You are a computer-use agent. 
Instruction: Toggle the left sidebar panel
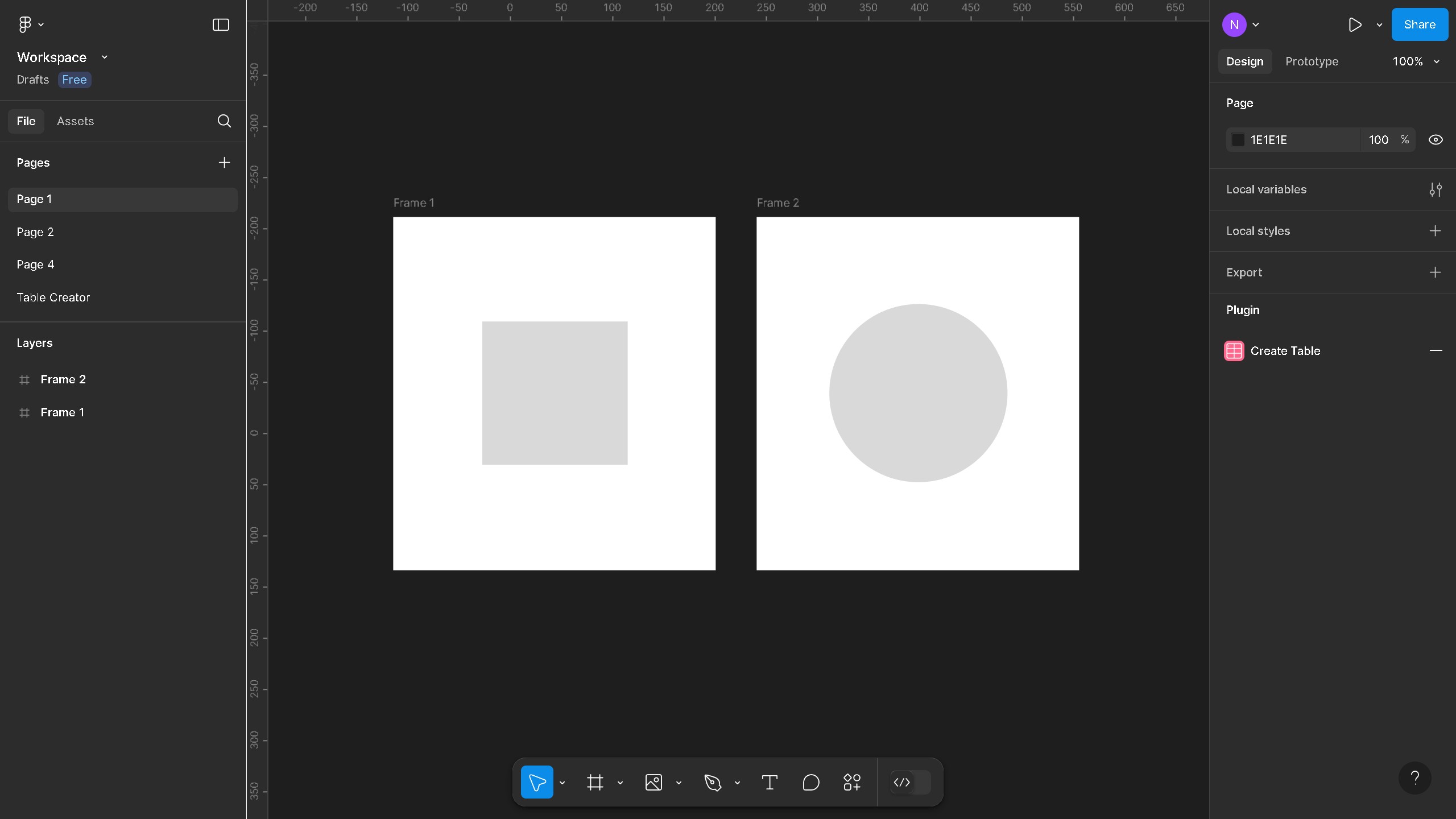click(220, 24)
